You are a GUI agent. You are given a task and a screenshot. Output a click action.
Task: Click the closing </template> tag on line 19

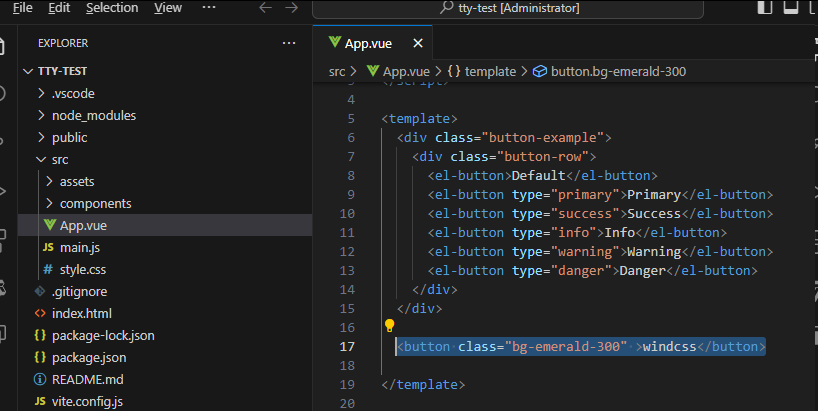coord(423,384)
